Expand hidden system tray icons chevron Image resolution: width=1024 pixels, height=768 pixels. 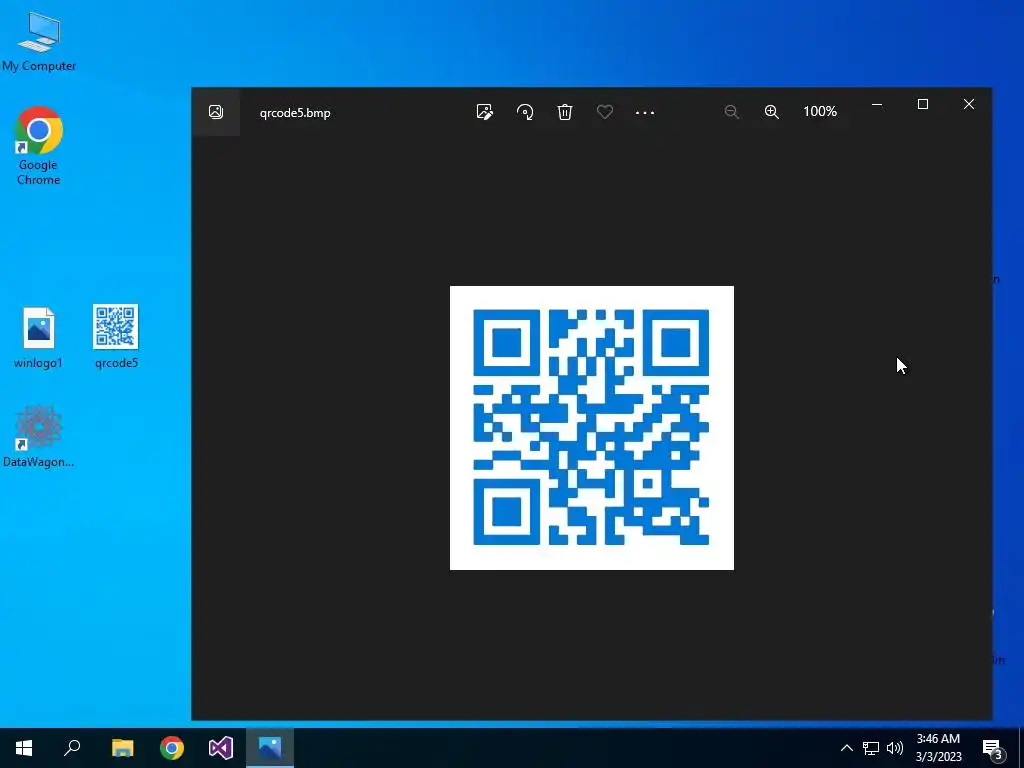[846, 748]
